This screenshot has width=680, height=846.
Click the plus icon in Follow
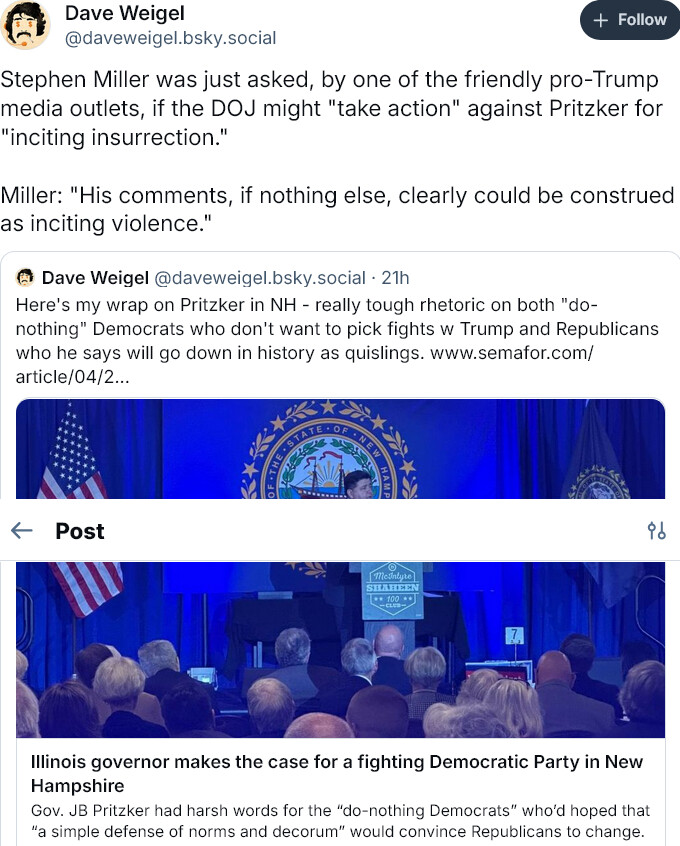point(600,21)
